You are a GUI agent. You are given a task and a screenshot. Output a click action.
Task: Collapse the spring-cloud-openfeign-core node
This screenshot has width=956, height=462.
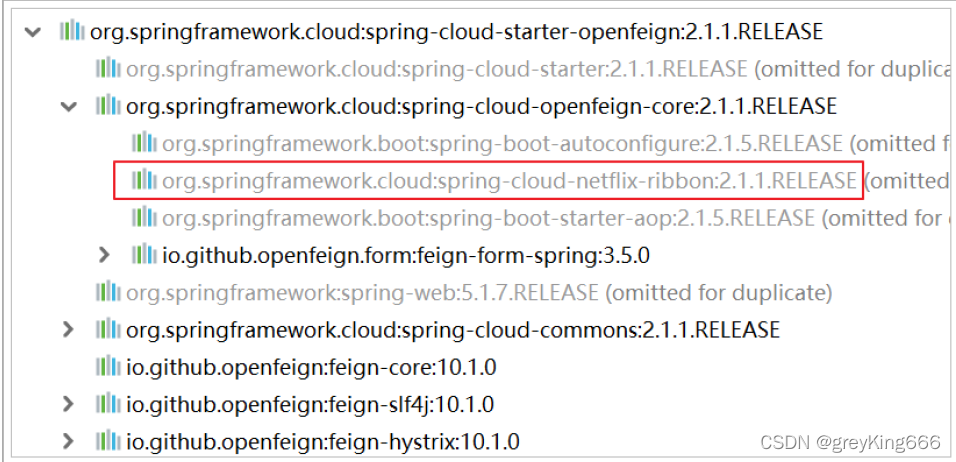pos(68,107)
